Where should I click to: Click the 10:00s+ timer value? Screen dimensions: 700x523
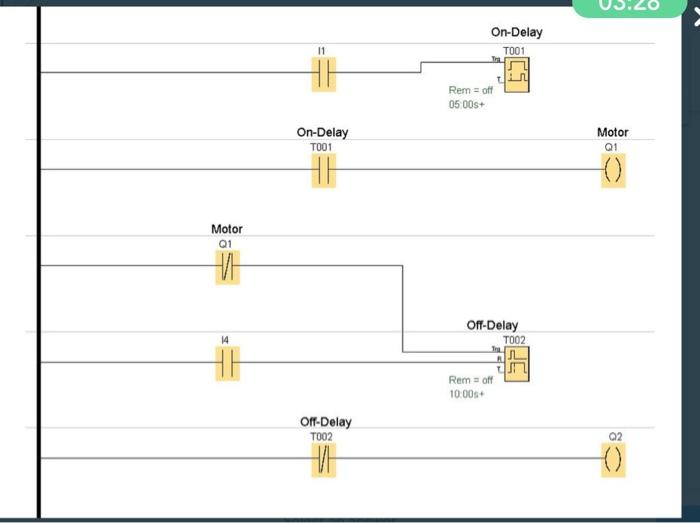pos(467,394)
